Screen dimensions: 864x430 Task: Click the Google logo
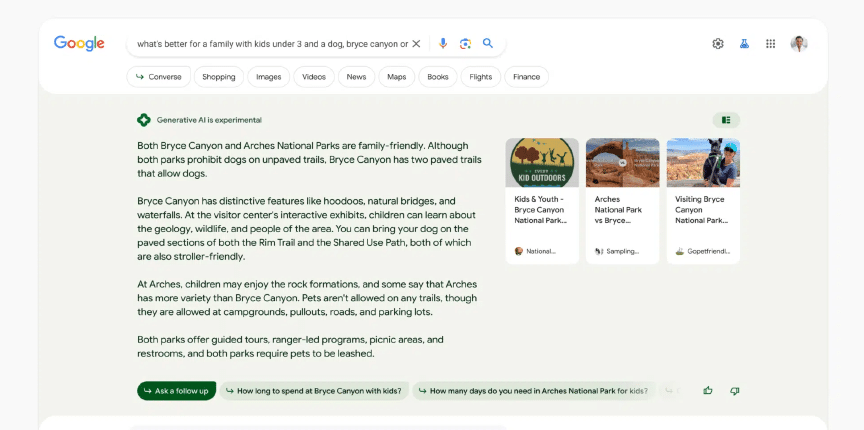pyautogui.click(x=79, y=44)
